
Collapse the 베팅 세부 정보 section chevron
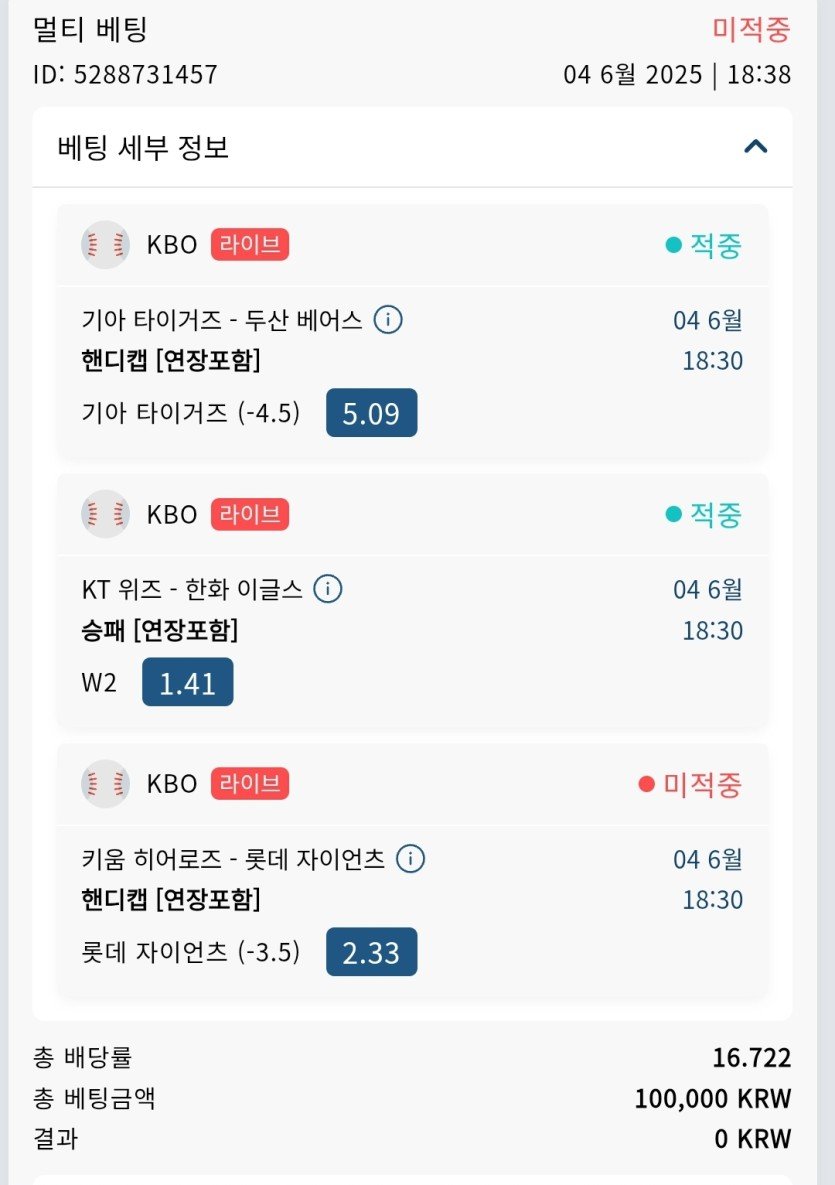[x=756, y=148]
